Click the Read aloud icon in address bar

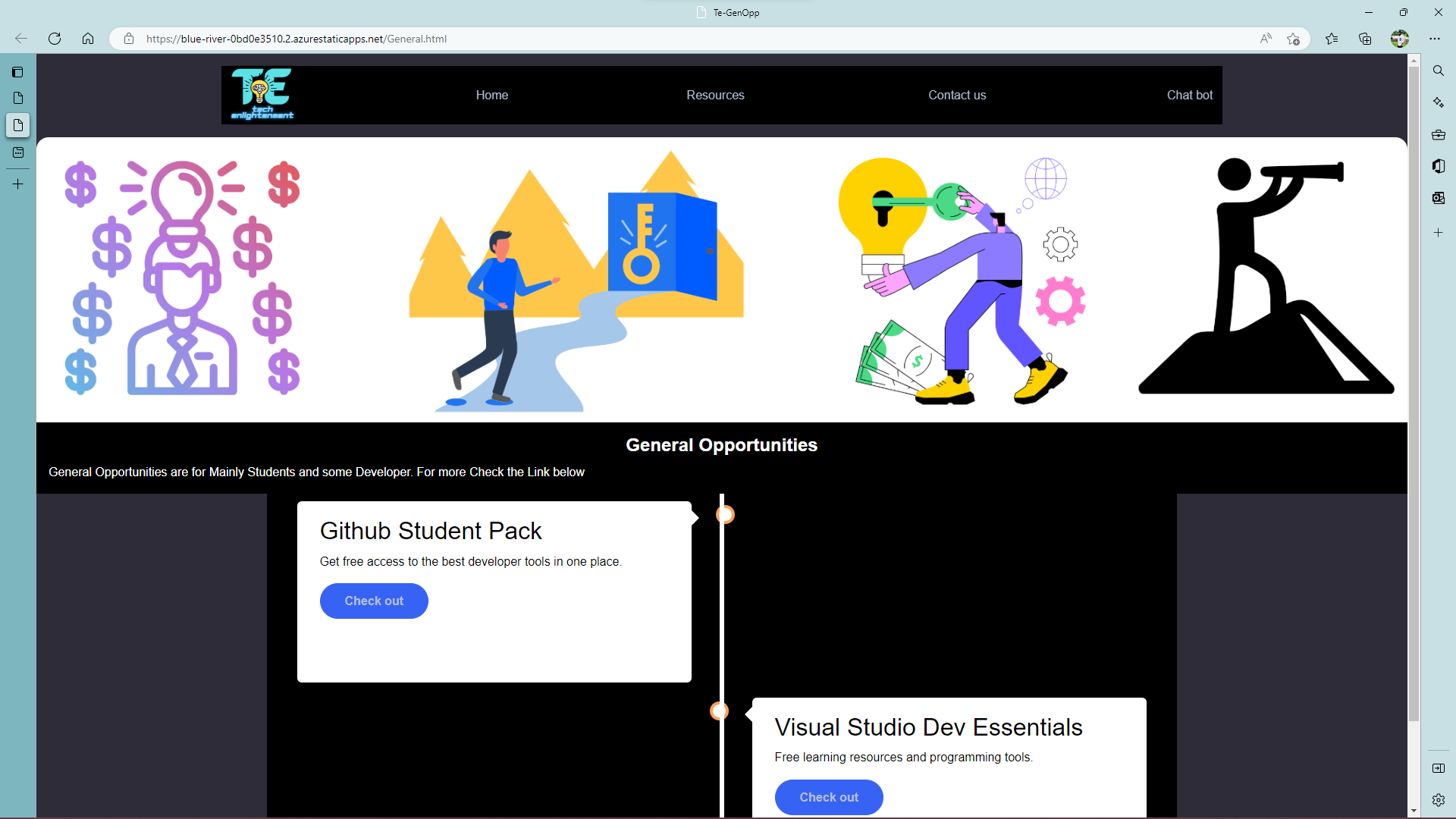point(1265,39)
